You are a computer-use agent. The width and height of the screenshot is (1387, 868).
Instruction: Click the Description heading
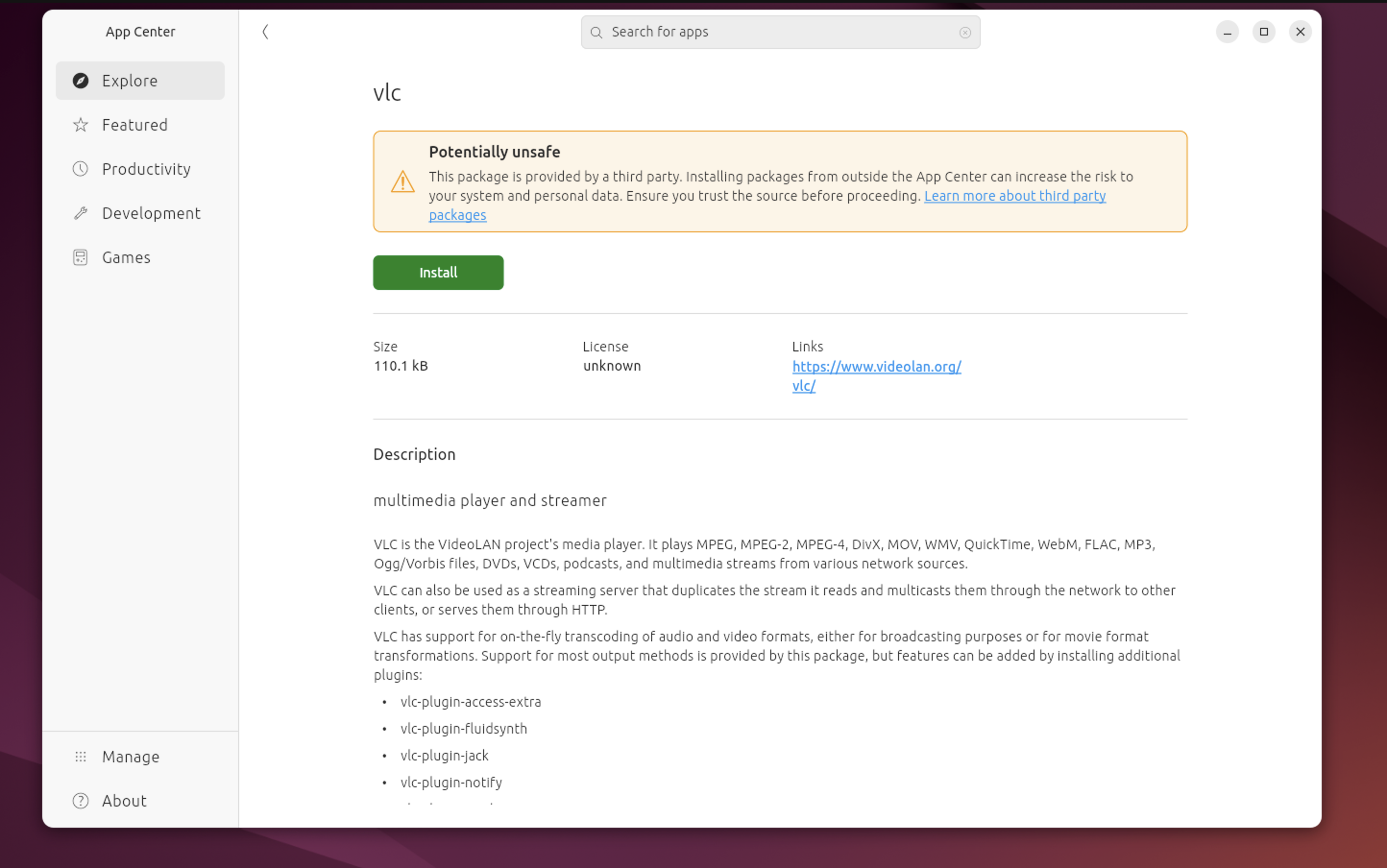point(414,454)
